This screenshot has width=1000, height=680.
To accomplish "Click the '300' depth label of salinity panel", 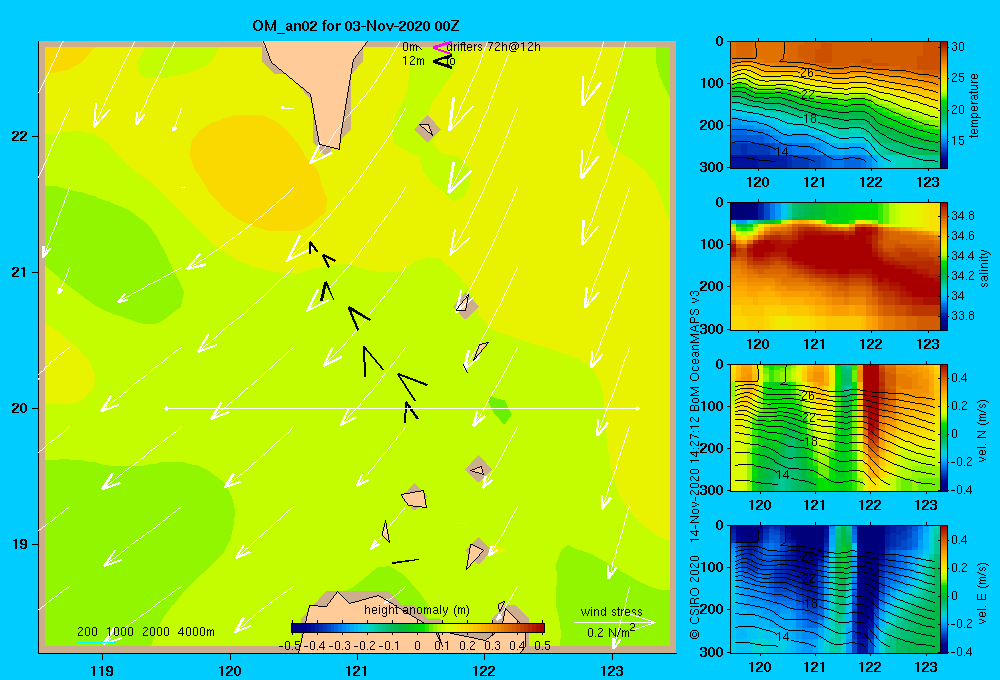I will point(711,328).
